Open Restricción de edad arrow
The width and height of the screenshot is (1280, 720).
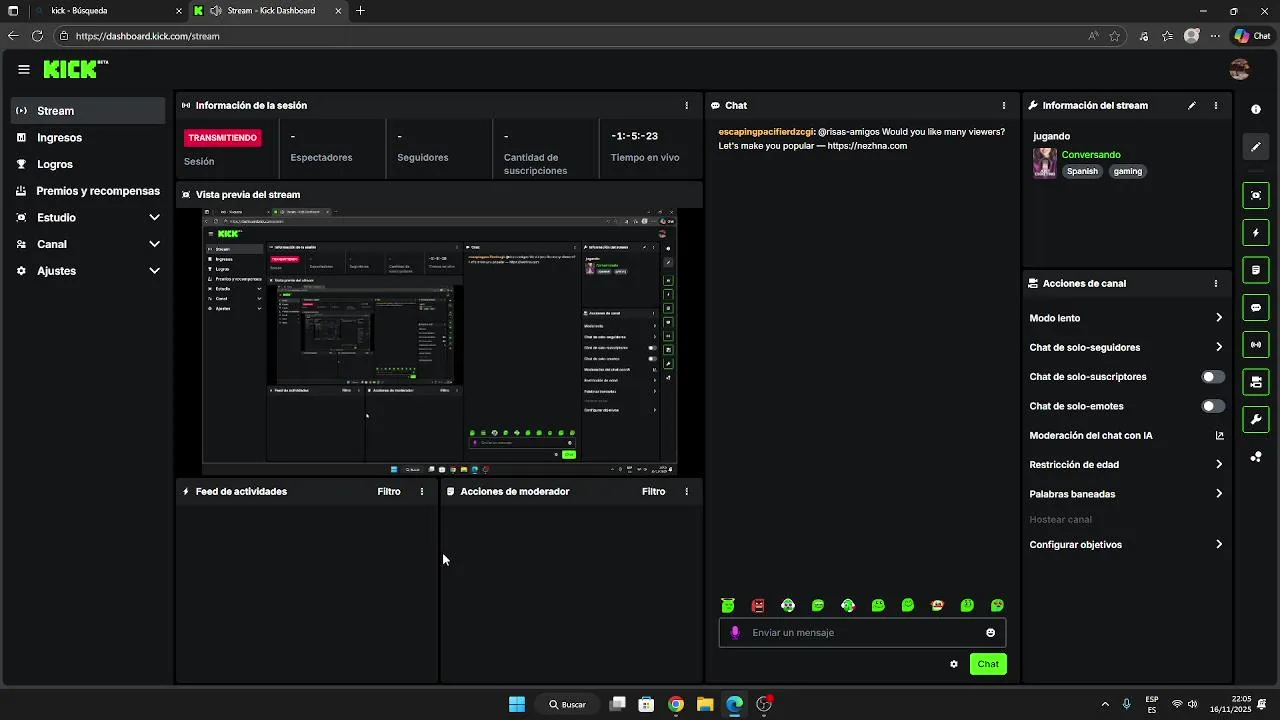coord(1219,464)
